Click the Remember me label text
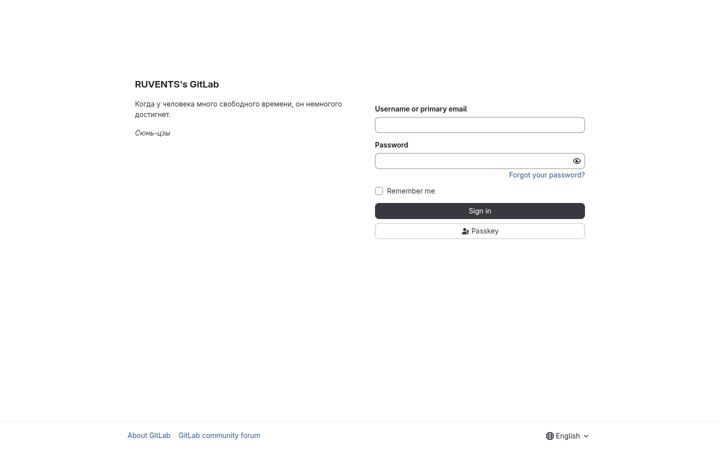The image size is (720, 450). coord(411,191)
